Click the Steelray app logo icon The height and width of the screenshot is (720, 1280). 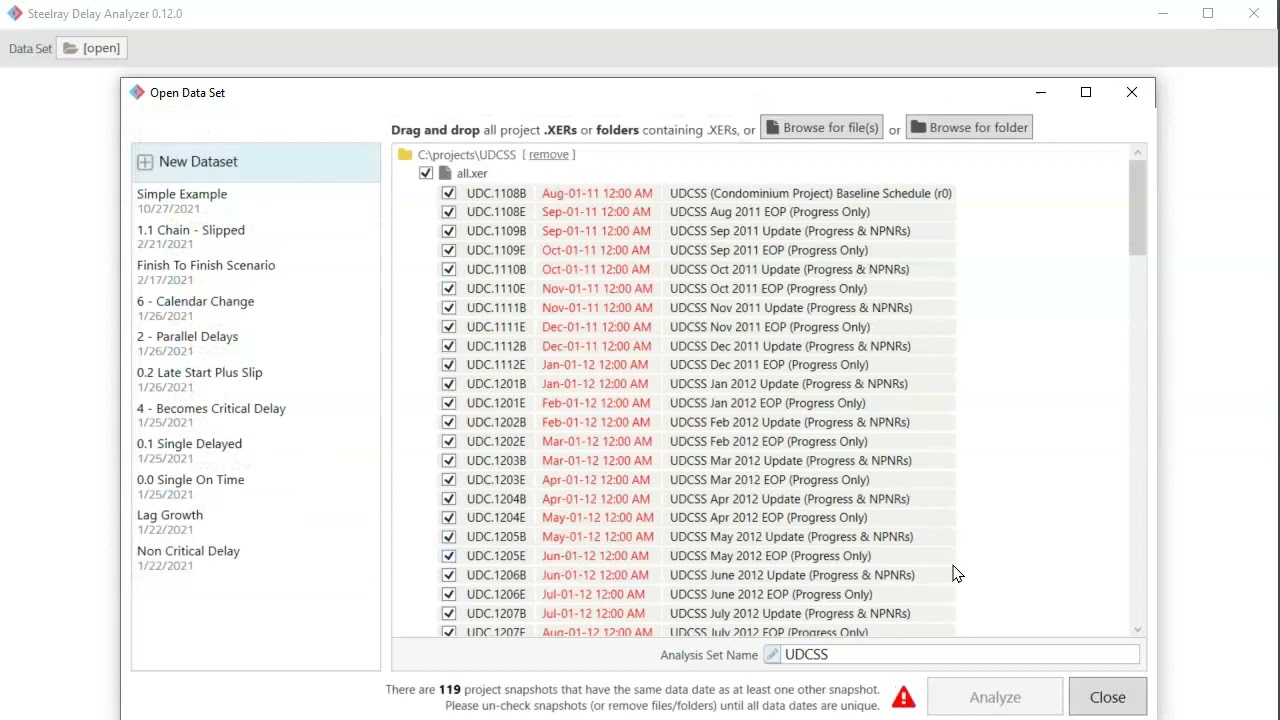coord(14,14)
